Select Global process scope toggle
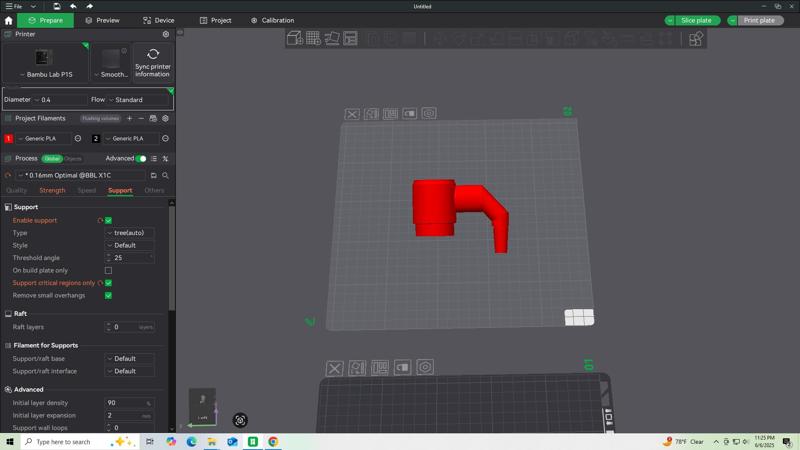 (52, 159)
